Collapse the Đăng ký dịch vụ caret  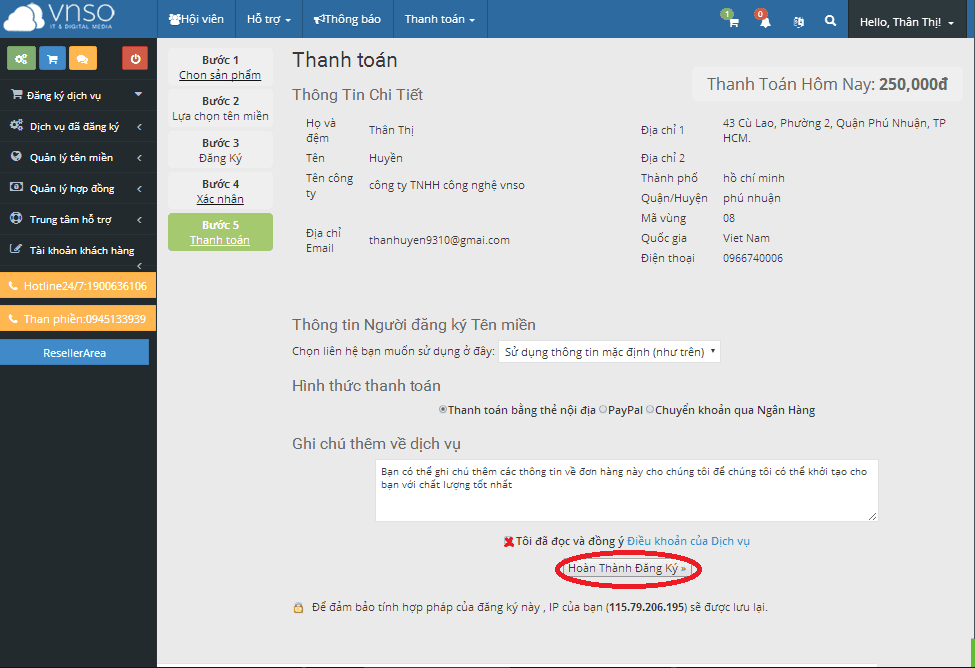(x=139, y=95)
